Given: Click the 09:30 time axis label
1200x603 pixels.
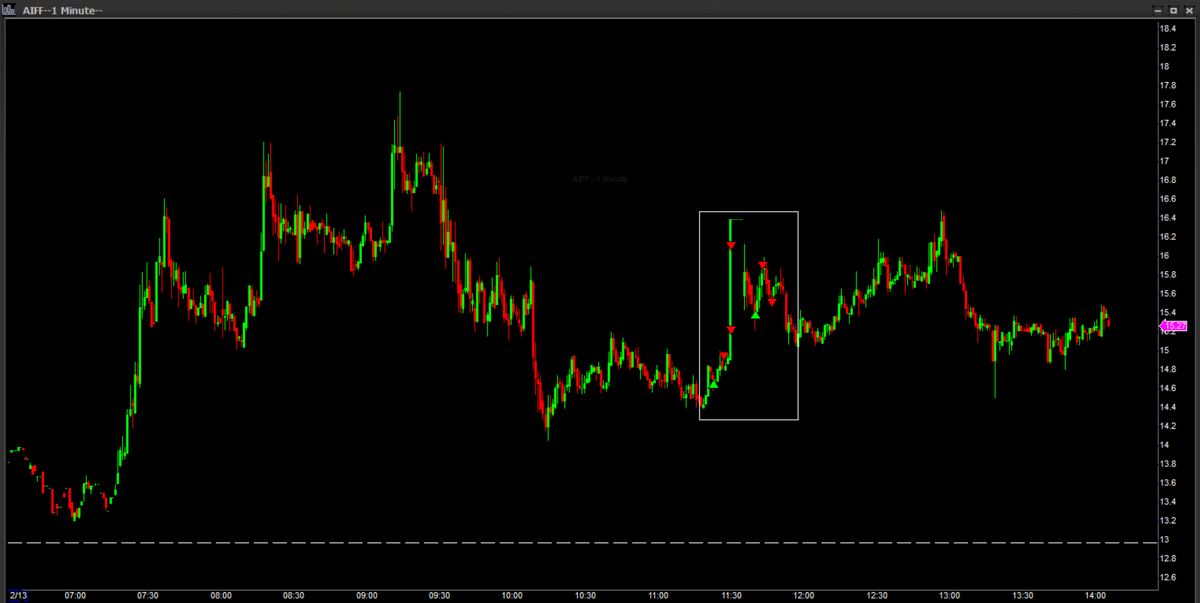Looking at the screenshot, I should point(440,595).
